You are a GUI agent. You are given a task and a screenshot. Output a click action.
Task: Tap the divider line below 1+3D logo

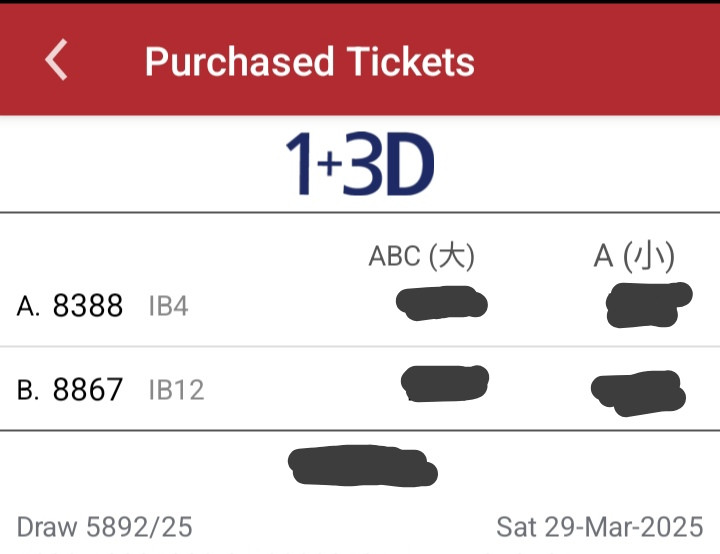pos(360,213)
